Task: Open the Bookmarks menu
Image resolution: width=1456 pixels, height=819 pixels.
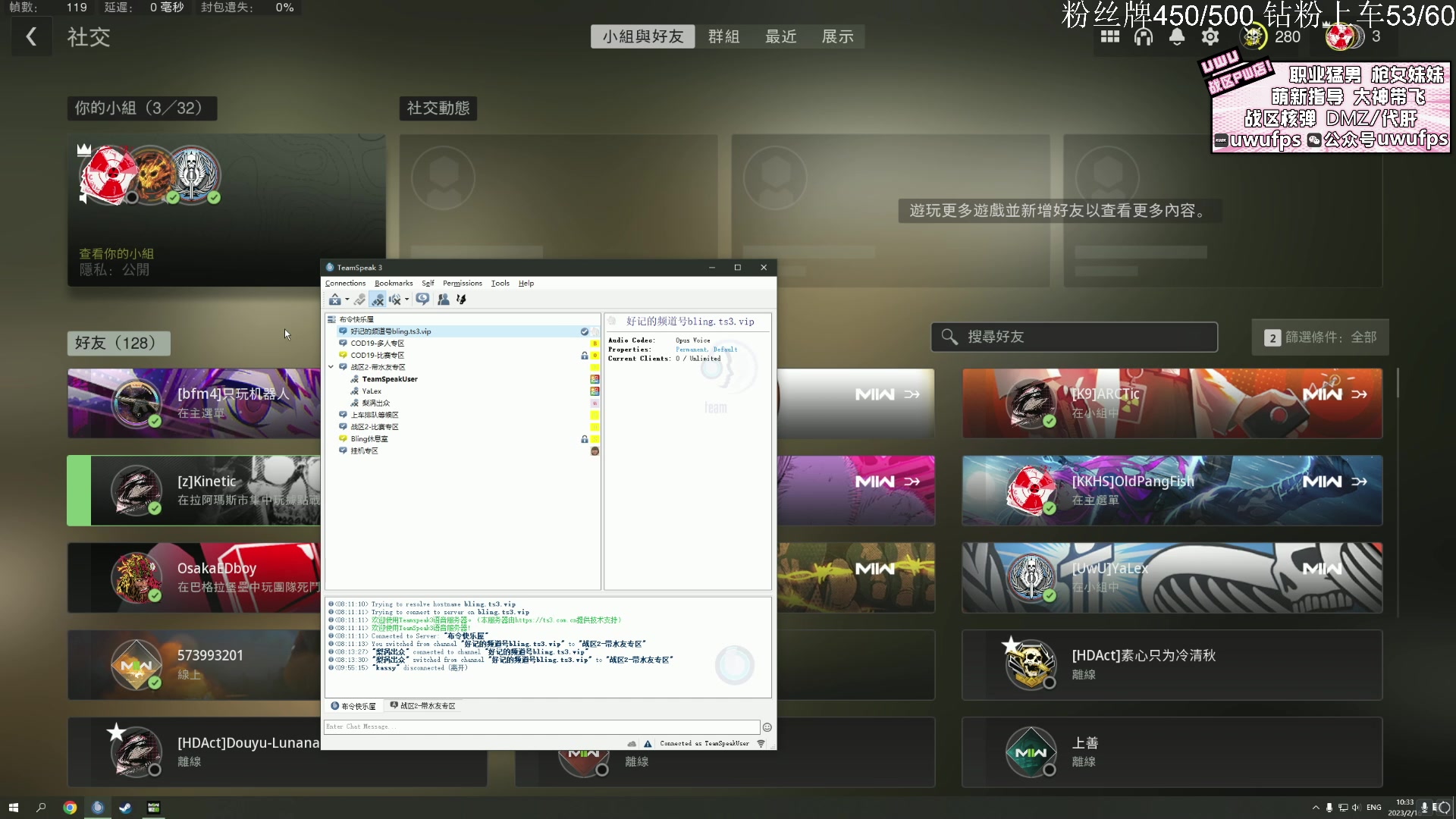Action: 394,283
